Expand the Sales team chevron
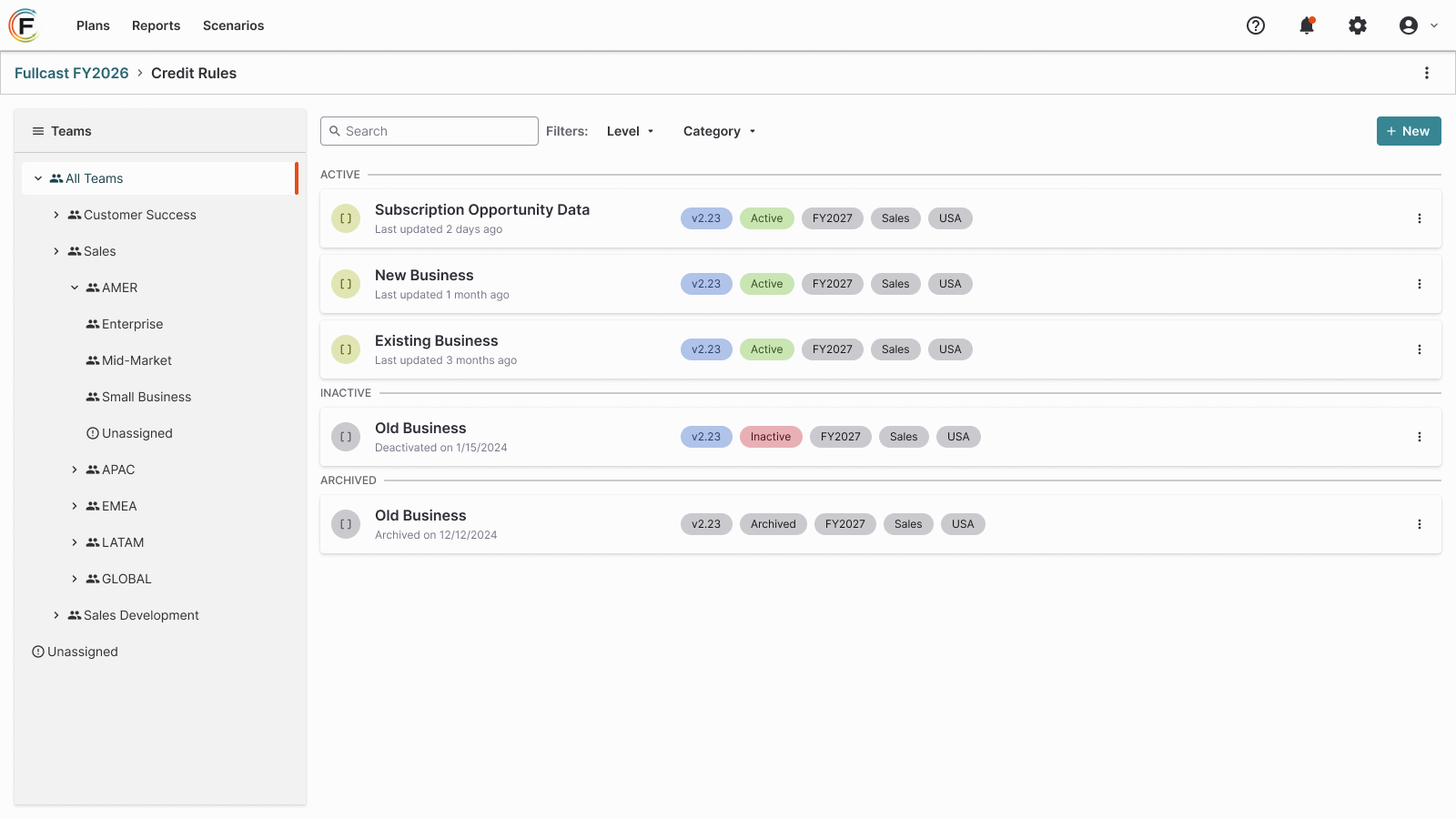This screenshot has height=819, width=1456. [x=56, y=251]
